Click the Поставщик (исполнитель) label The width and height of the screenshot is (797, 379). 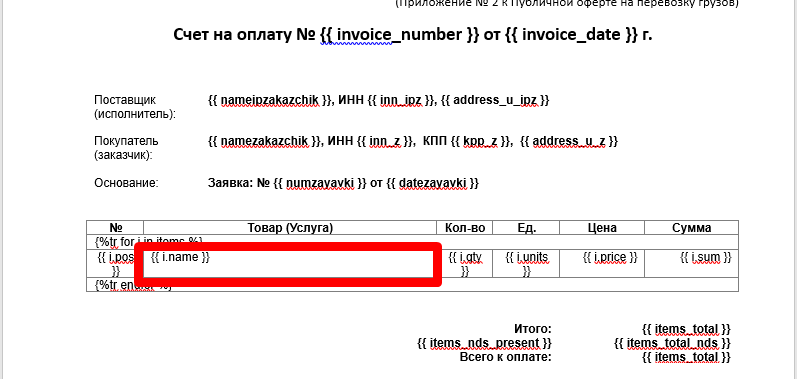pyautogui.click(x=135, y=107)
